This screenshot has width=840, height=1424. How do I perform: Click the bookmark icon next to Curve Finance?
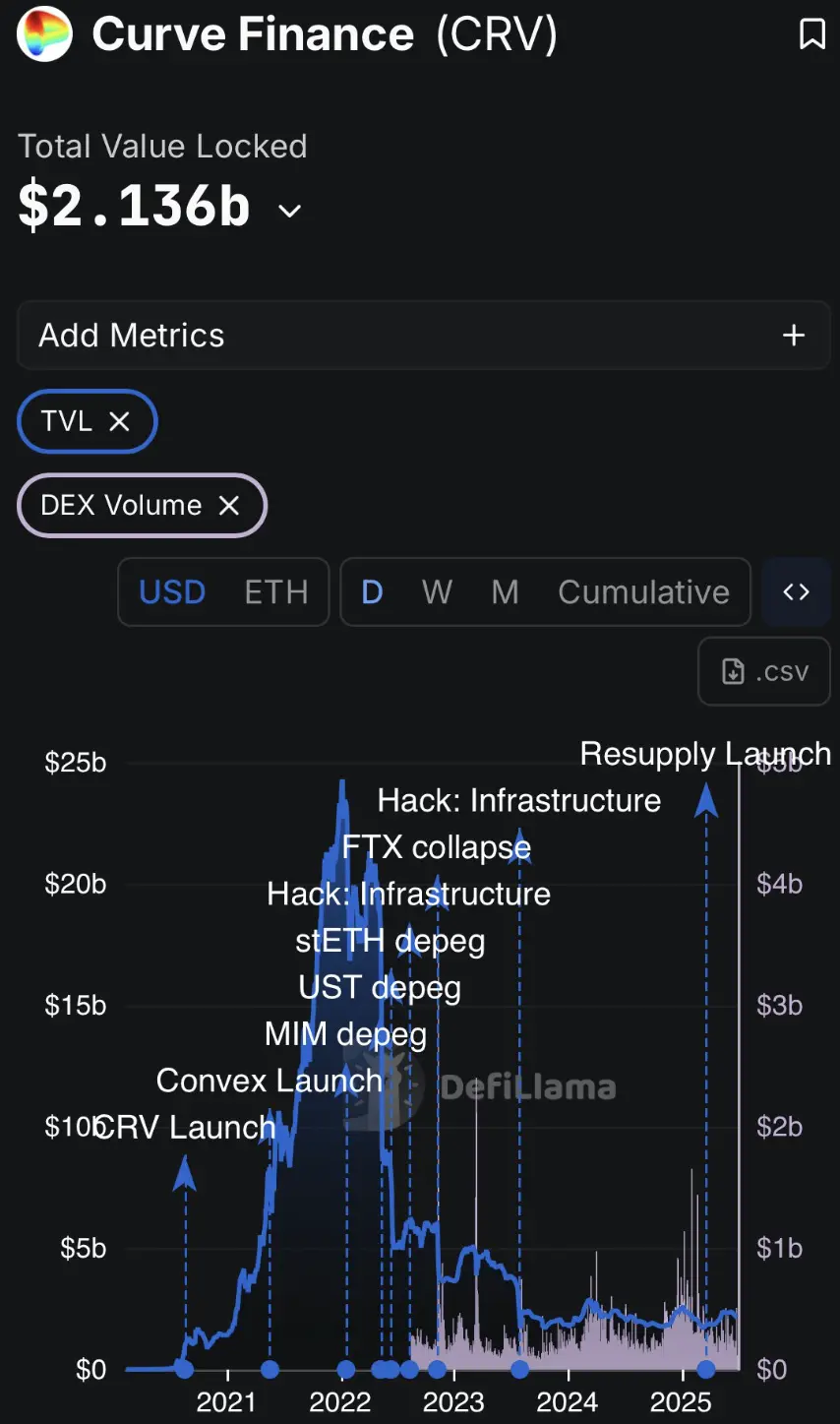(811, 34)
